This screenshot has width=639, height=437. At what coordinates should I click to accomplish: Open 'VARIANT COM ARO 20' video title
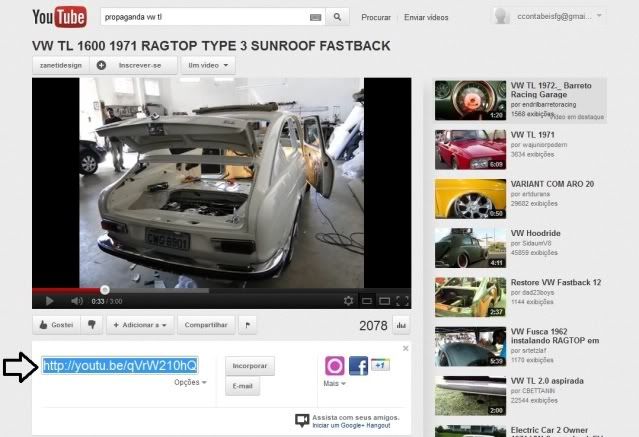552,184
